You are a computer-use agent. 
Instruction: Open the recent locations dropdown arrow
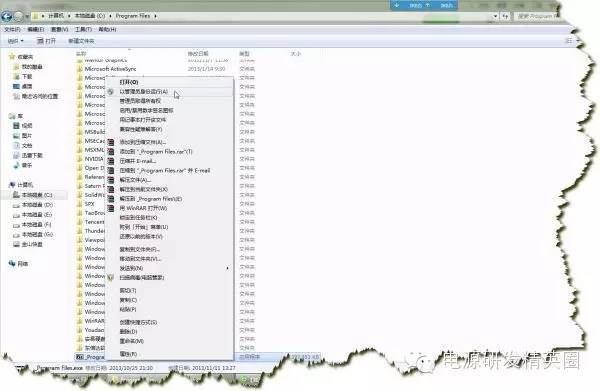[x=27, y=16]
